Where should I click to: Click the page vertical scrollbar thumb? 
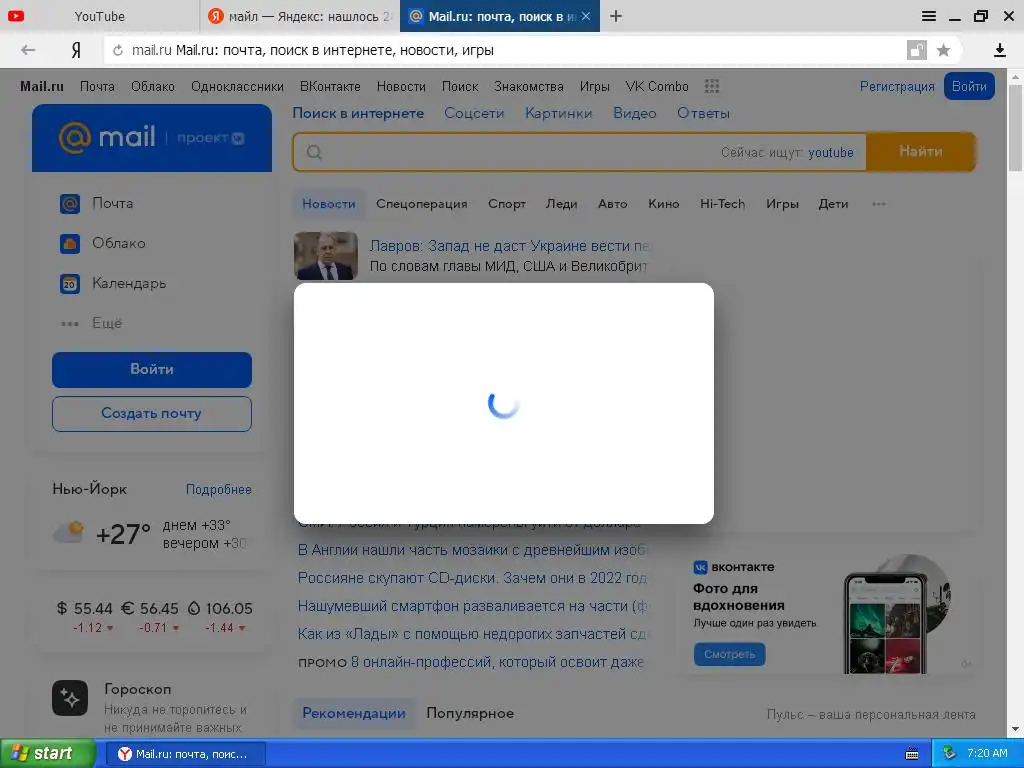coord(1016,127)
